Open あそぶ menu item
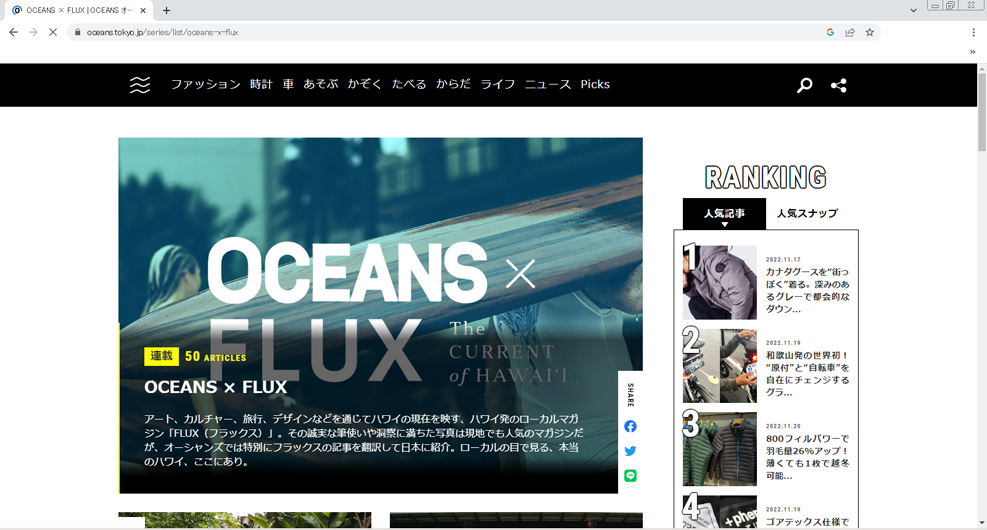This screenshot has height=530, width=987. pos(320,84)
